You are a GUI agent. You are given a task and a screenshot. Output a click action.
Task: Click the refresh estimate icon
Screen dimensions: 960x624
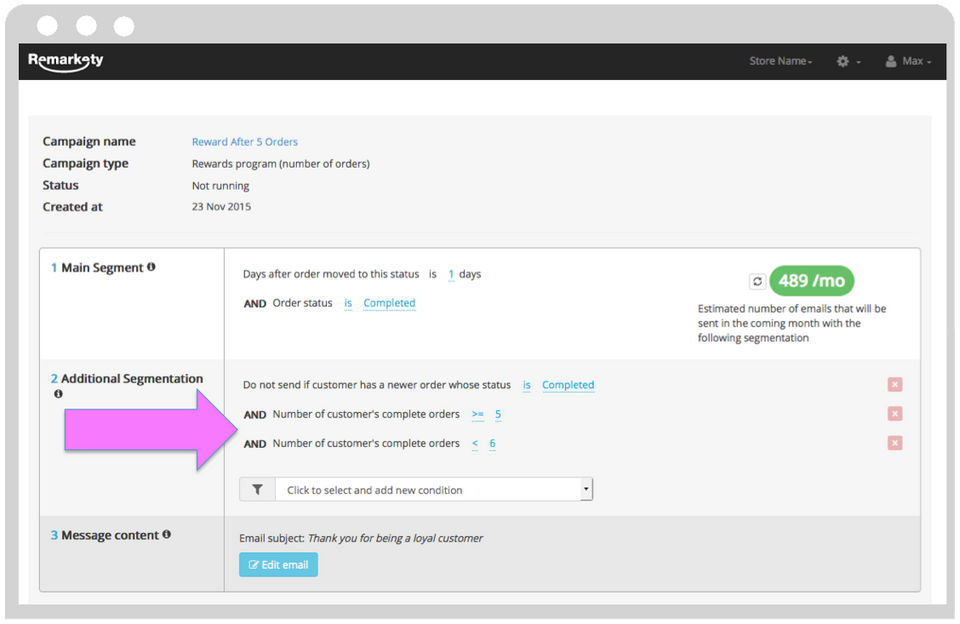758,282
